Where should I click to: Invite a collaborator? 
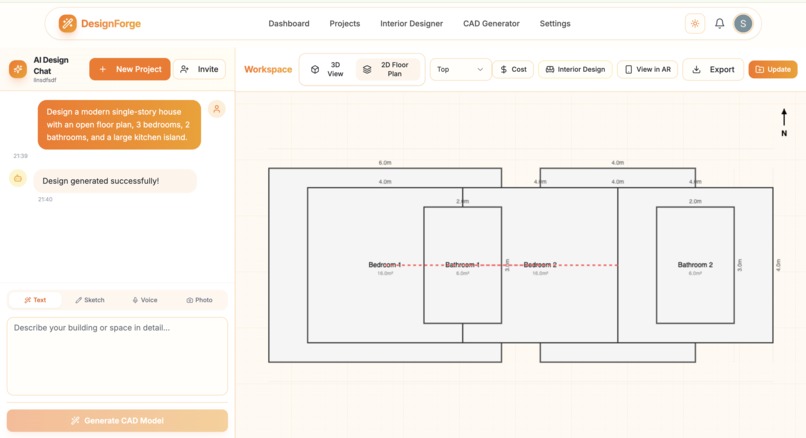click(199, 69)
